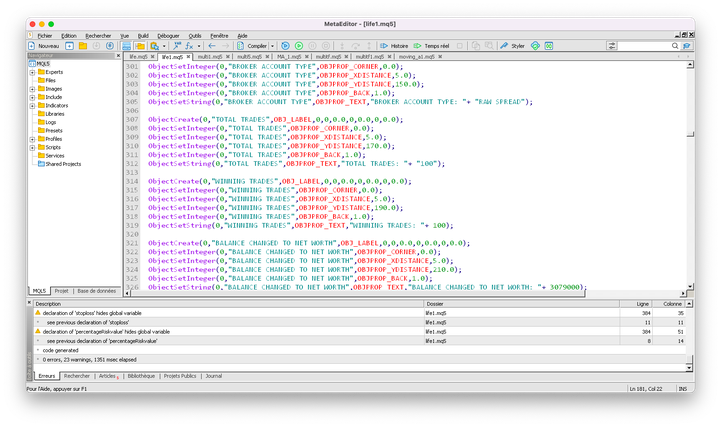Expand the Images folder
The width and height of the screenshot is (721, 427).
point(33,89)
